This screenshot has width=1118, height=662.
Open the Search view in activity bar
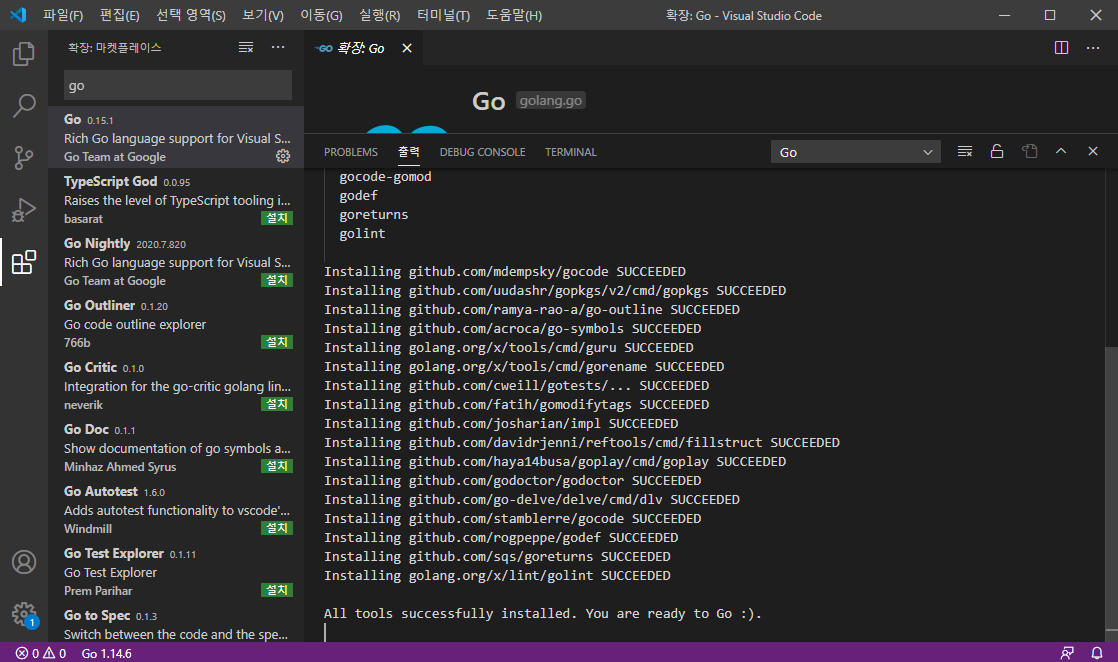tap(24, 106)
